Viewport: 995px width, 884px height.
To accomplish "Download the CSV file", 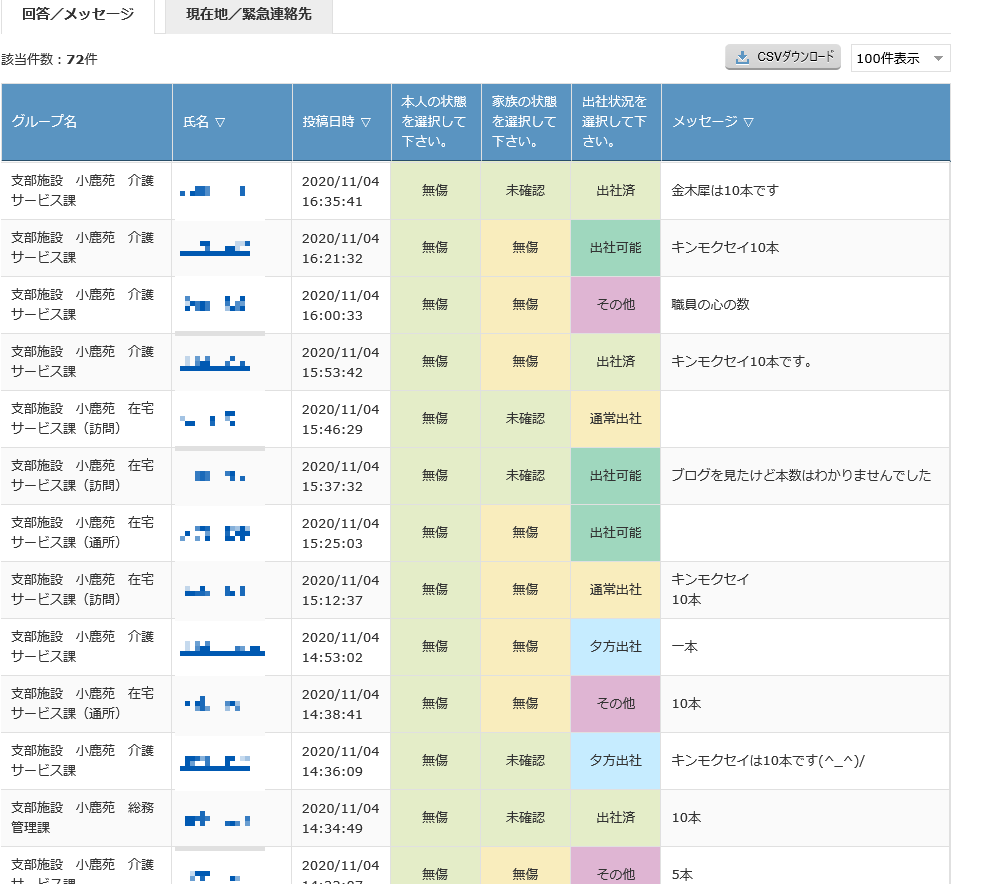I will pos(782,57).
